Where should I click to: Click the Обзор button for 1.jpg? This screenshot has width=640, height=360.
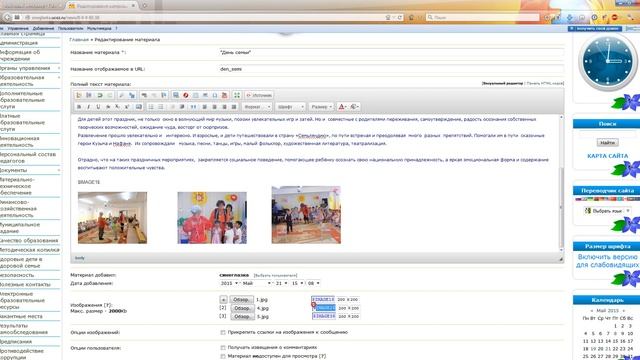[x=241, y=300]
